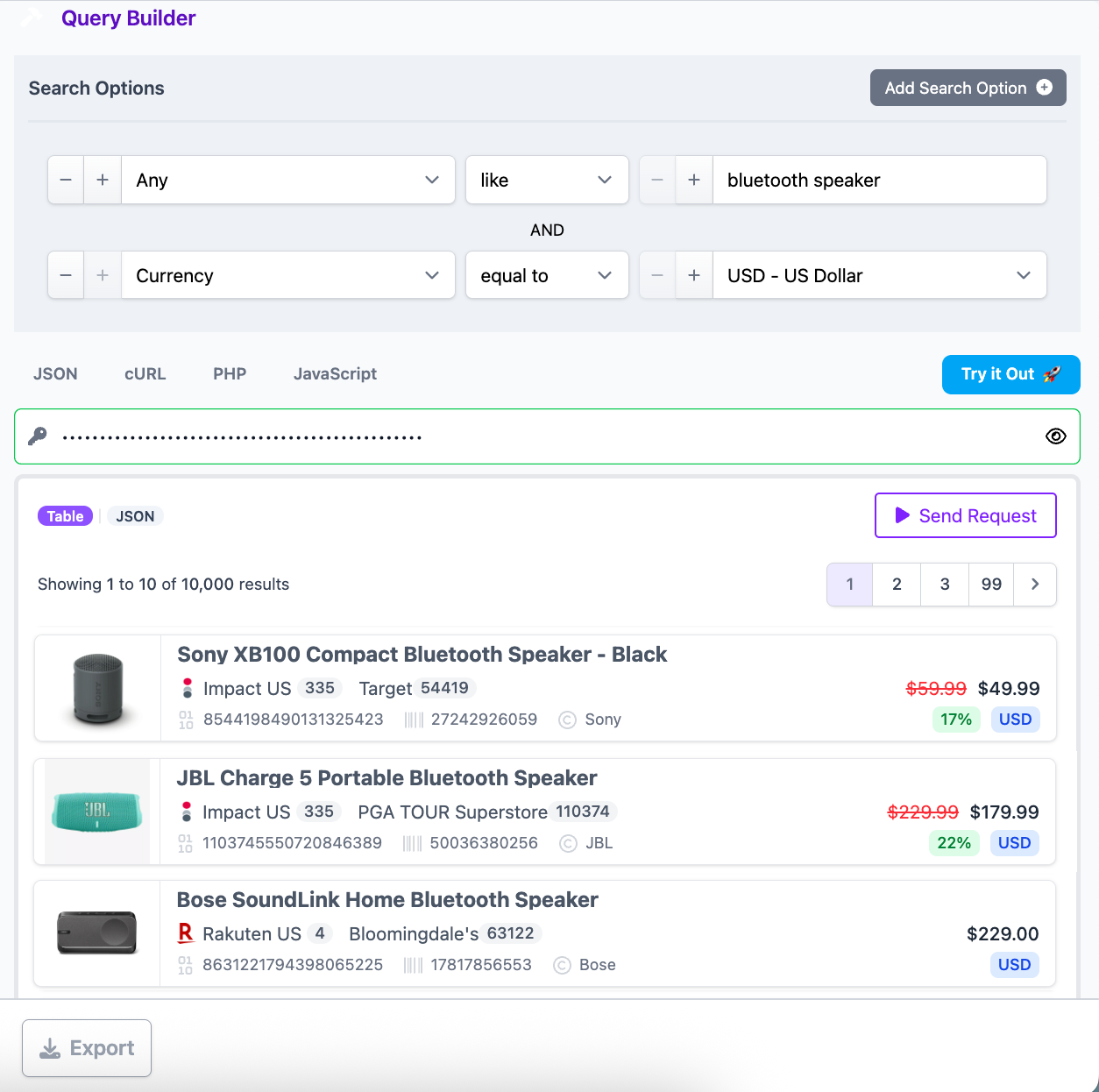Click the Query Builder heading
The width and height of the screenshot is (1099, 1092).
(129, 18)
